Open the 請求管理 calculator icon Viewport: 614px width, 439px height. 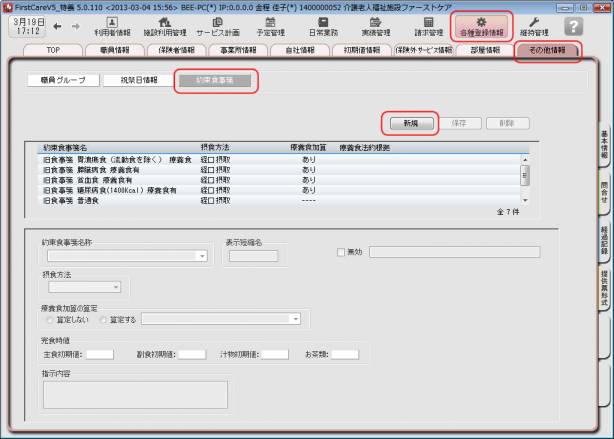click(x=428, y=26)
